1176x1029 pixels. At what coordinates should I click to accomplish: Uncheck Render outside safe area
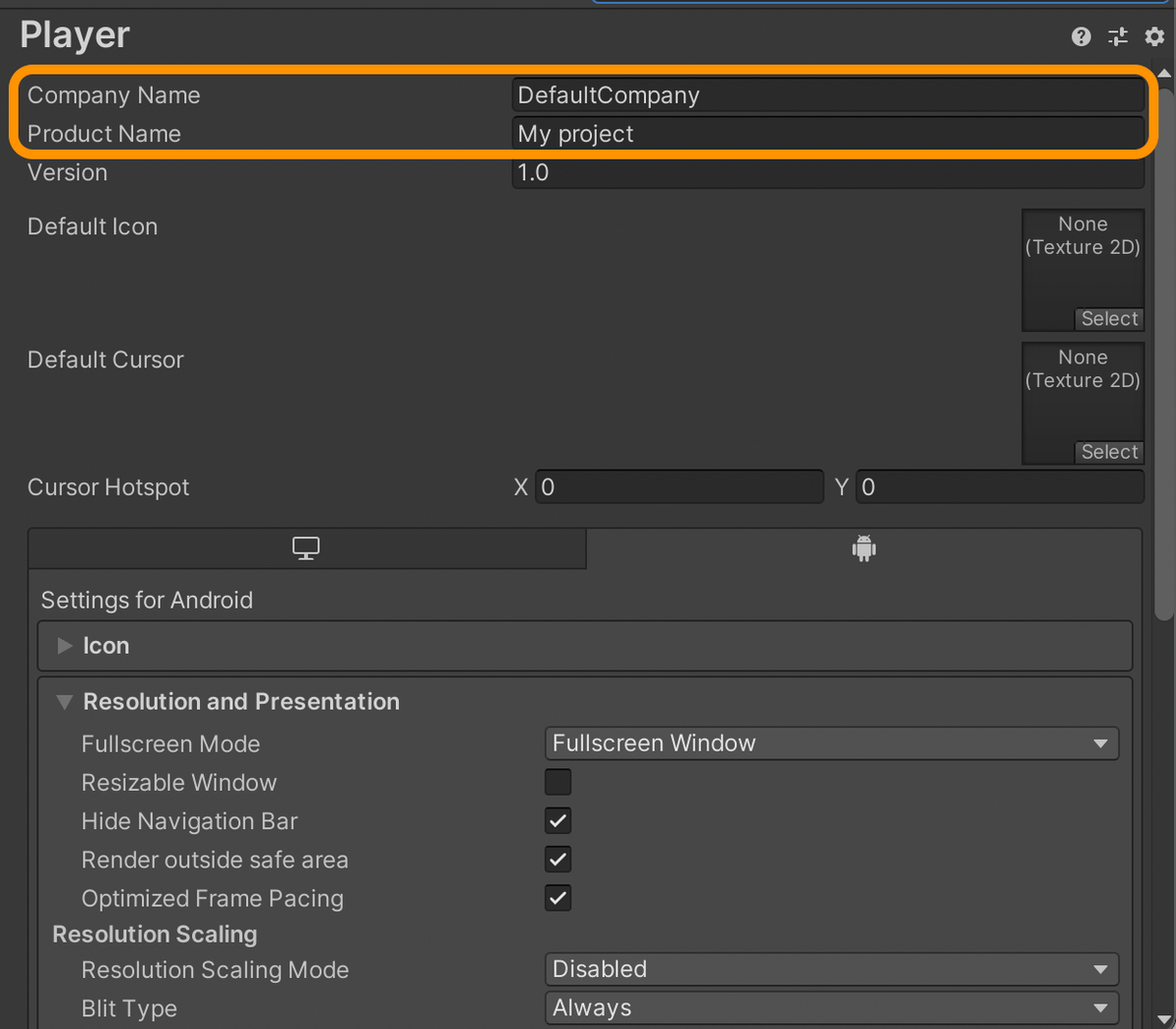tap(557, 859)
